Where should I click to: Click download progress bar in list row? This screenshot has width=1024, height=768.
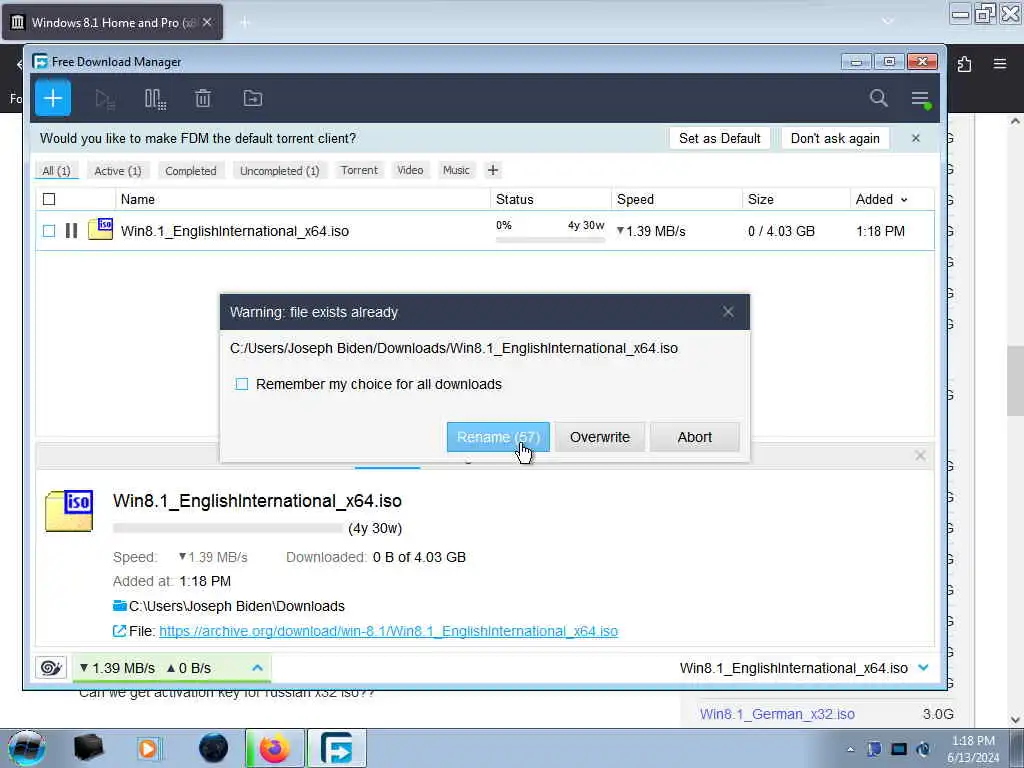pyautogui.click(x=551, y=240)
